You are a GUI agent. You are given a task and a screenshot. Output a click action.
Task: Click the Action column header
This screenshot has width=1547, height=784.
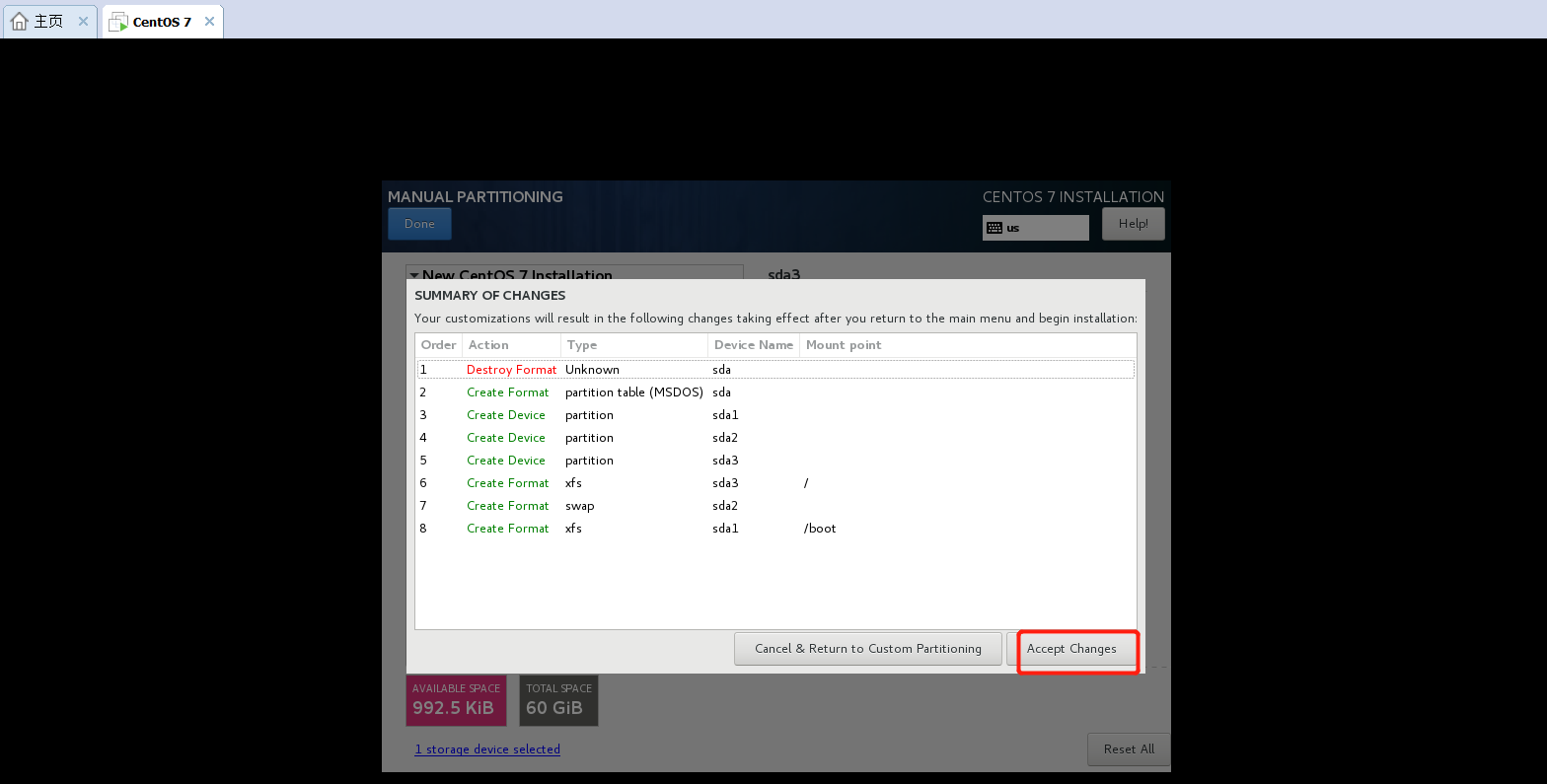511,345
